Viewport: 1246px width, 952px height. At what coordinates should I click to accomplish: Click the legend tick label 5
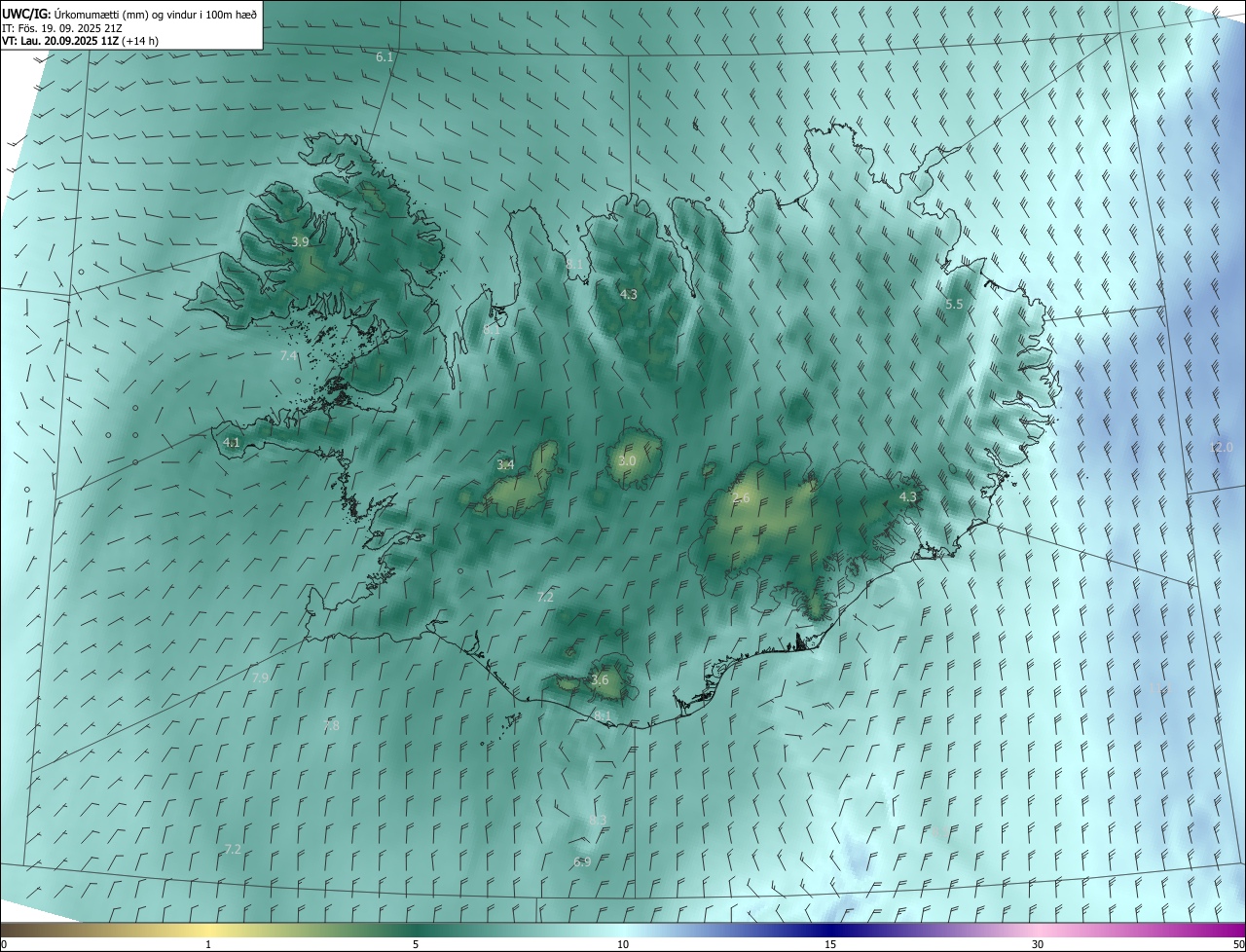pyautogui.click(x=416, y=945)
